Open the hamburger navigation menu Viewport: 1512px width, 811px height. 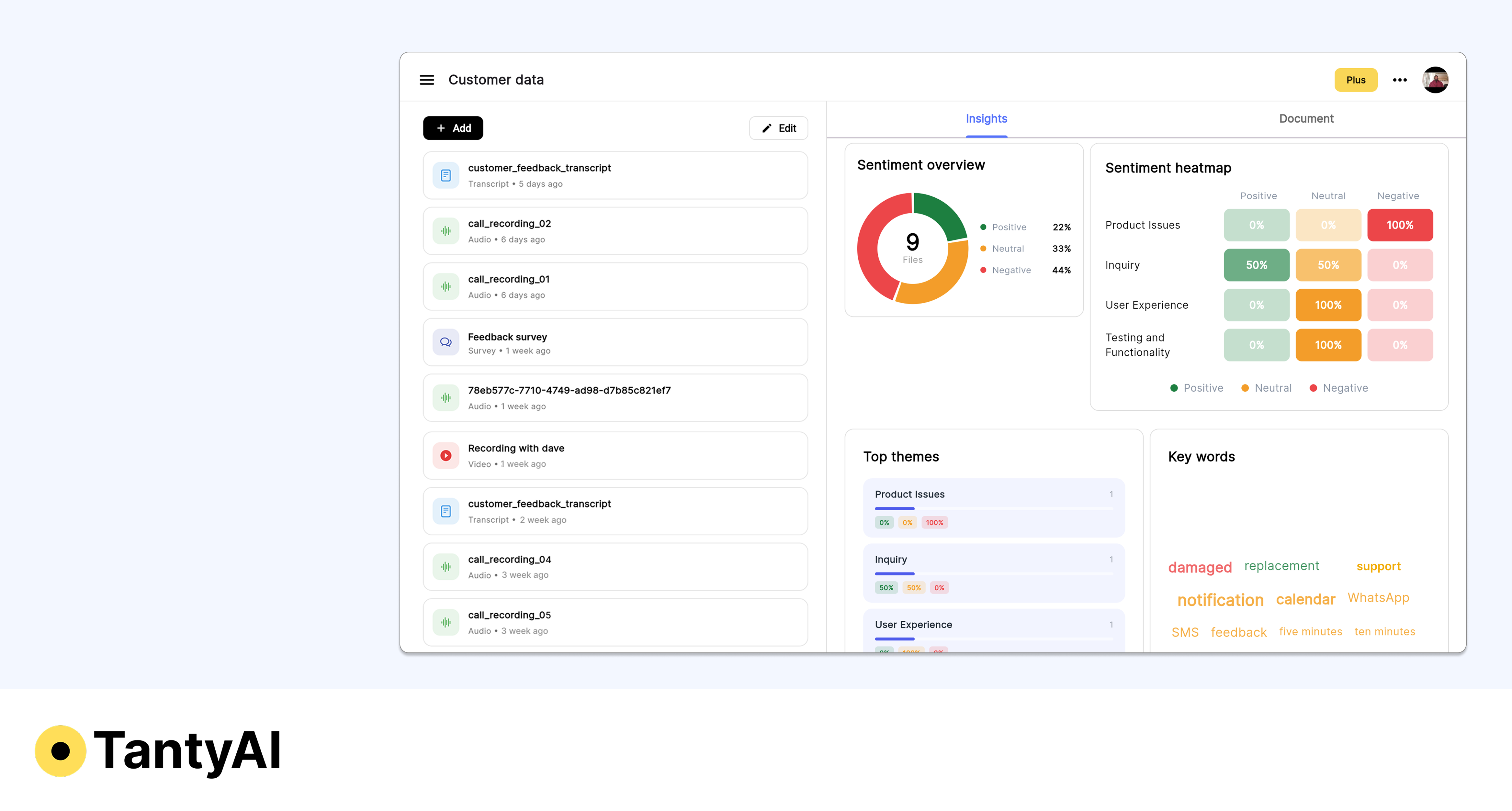pos(427,80)
